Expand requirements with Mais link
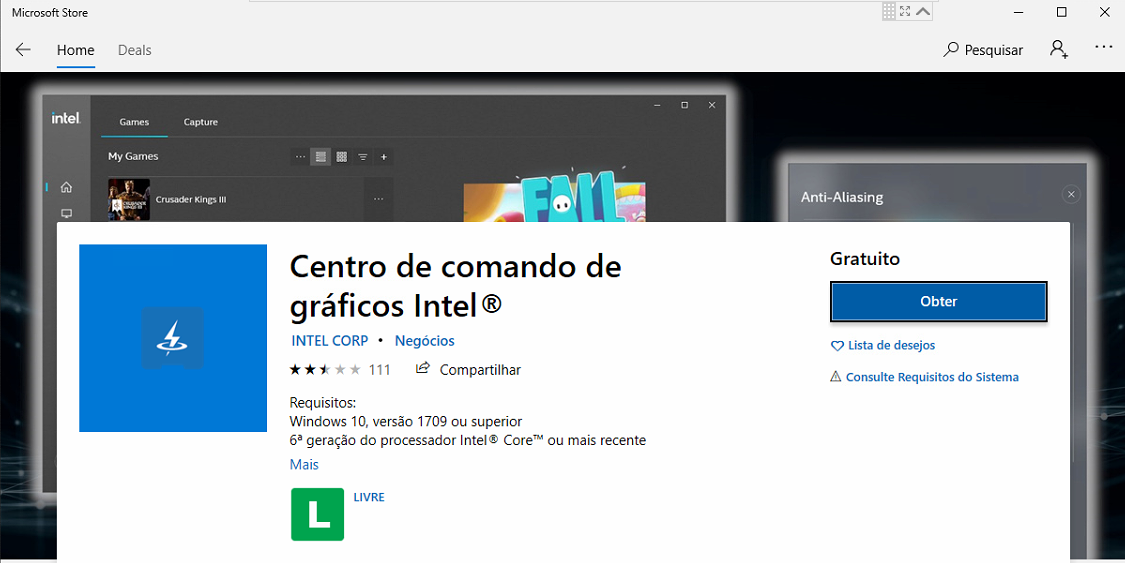The width and height of the screenshot is (1125, 563). point(303,465)
